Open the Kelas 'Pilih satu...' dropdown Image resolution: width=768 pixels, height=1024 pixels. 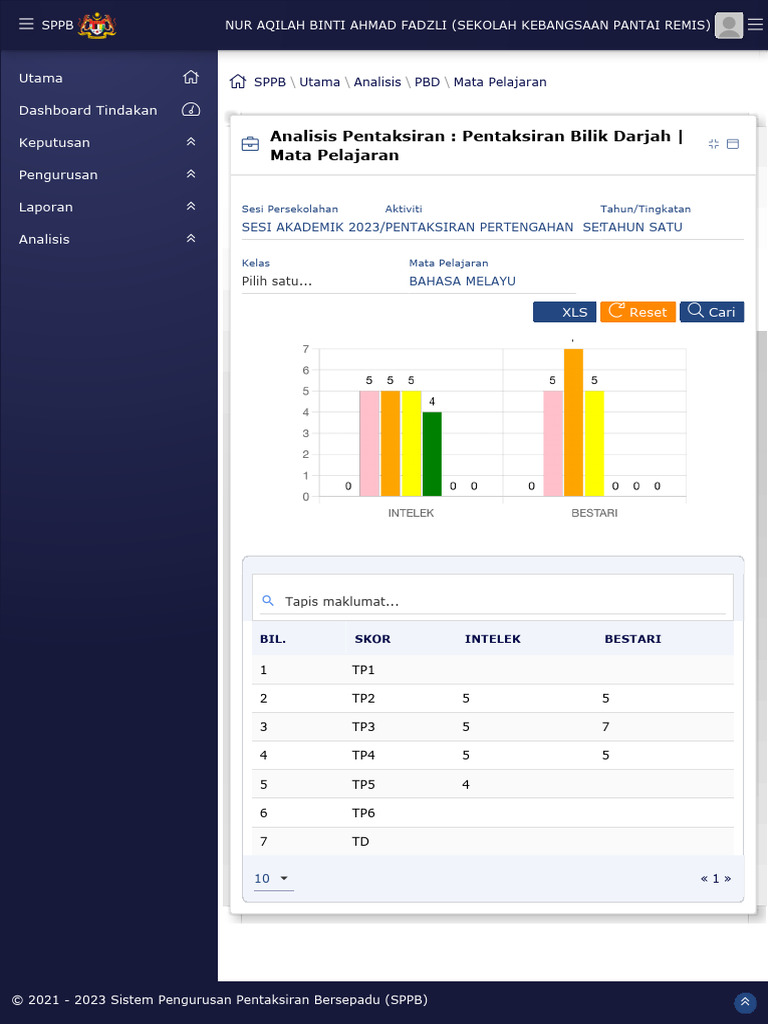(x=320, y=281)
